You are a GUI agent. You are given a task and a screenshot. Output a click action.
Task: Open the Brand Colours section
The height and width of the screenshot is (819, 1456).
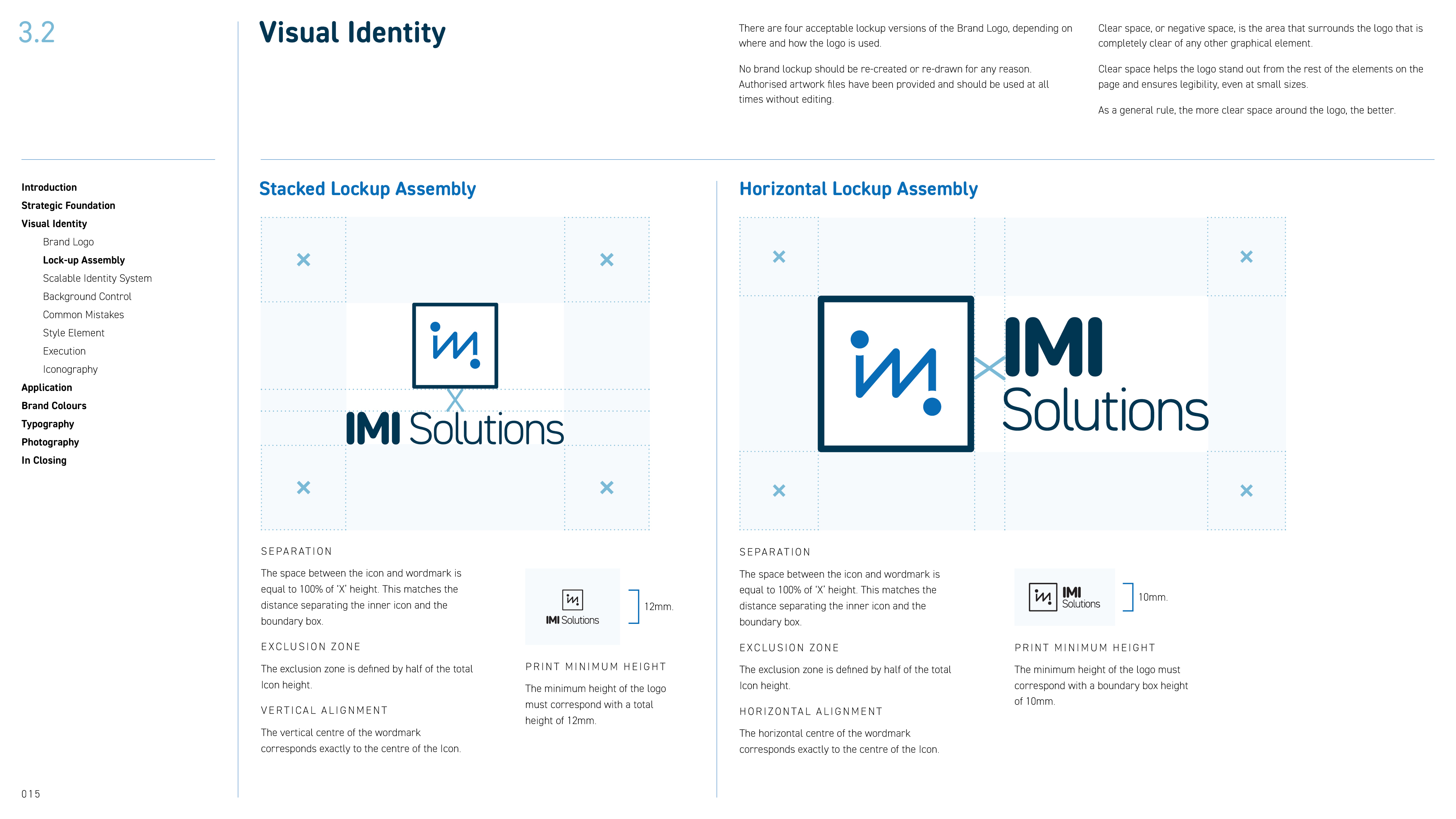pos(54,406)
